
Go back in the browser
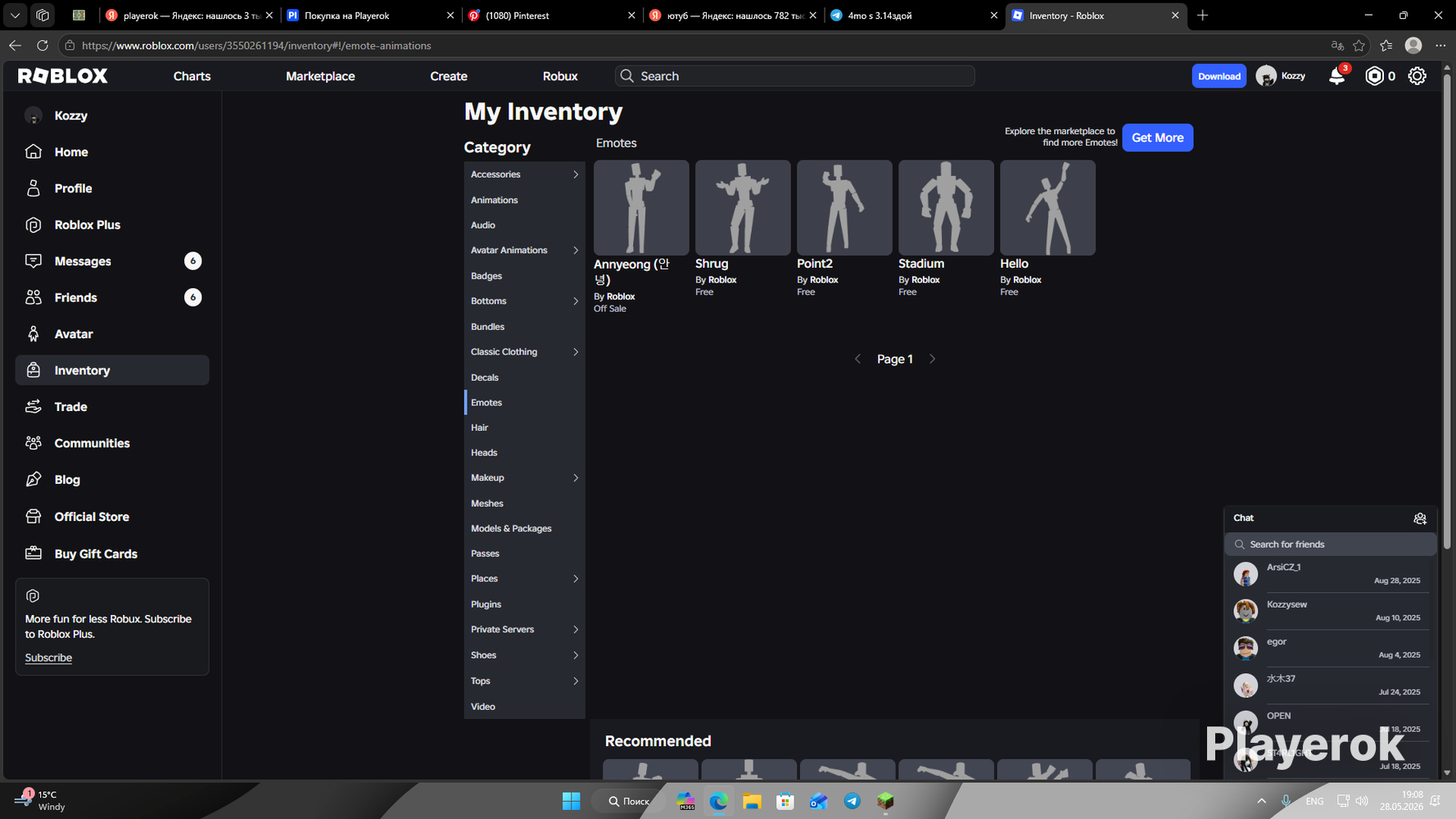(x=15, y=46)
